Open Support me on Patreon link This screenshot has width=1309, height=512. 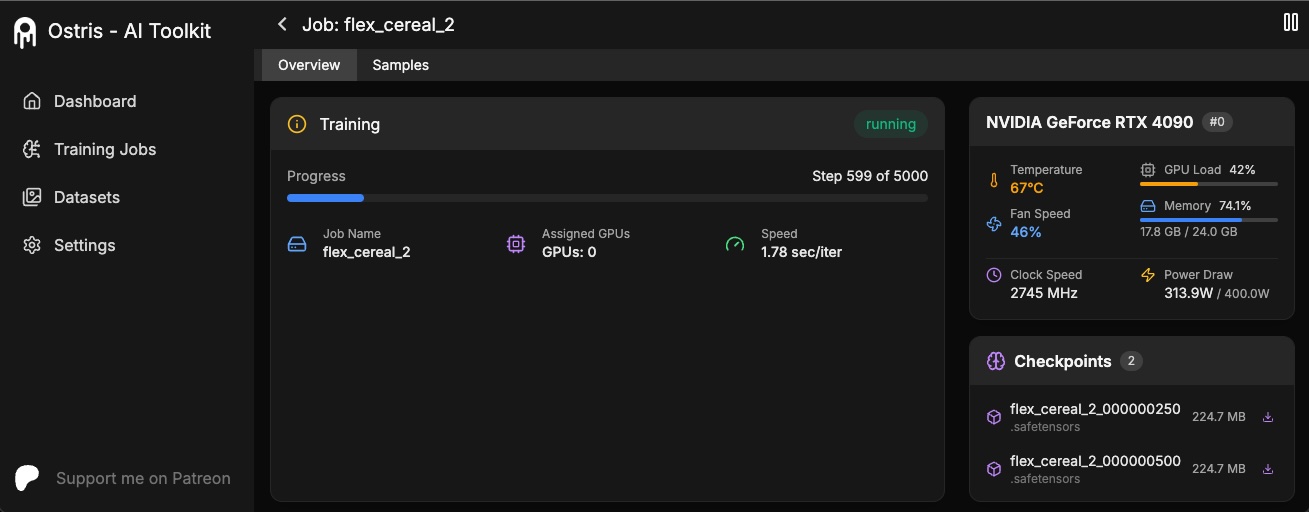(x=143, y=478)
